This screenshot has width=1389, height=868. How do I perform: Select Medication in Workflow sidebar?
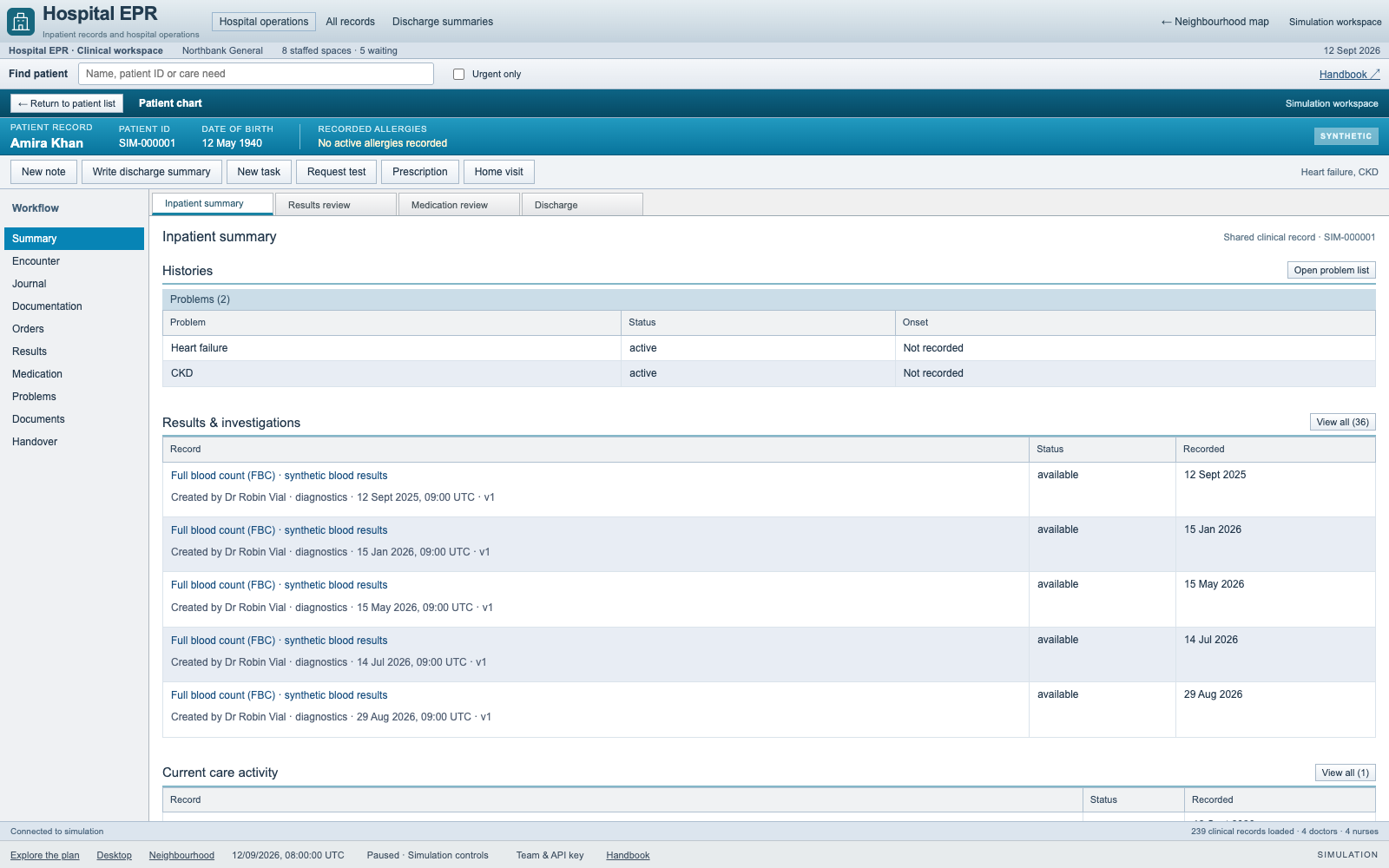point(74,374)
